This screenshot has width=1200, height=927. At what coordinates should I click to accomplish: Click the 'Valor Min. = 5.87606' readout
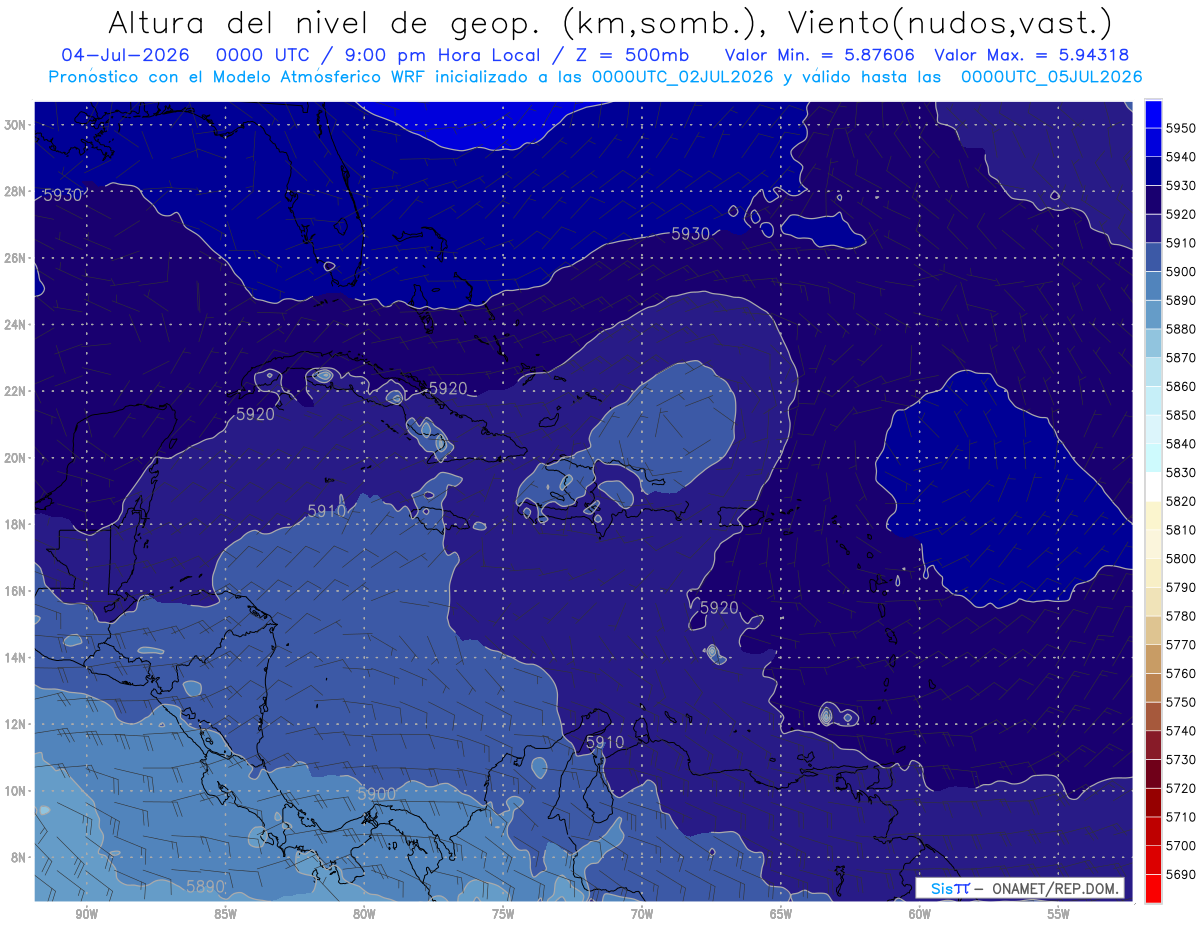point(819,55)
